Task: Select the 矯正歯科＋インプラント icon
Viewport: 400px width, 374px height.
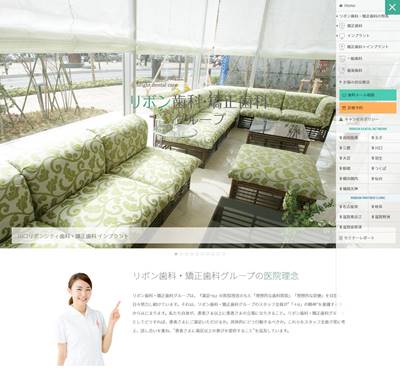Action: click(x=342, y=47)
